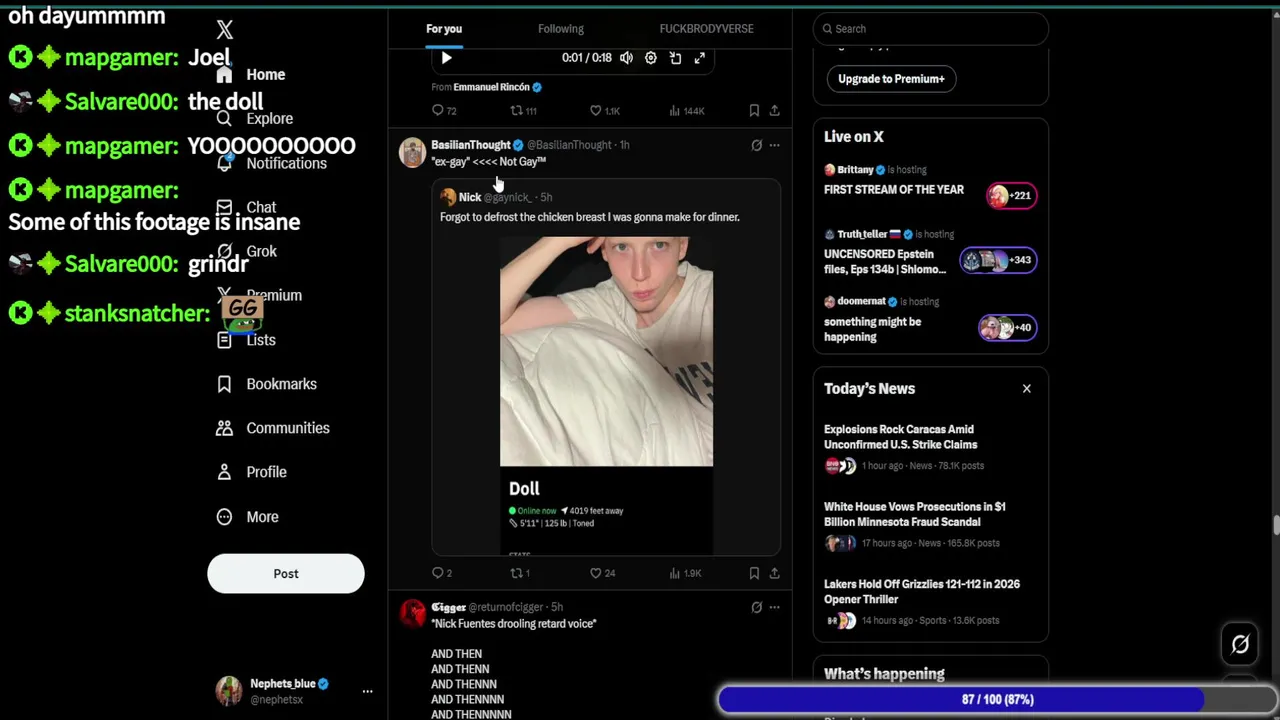Open Grok icon on returnofcigger's post

click(x=756, y=607)
